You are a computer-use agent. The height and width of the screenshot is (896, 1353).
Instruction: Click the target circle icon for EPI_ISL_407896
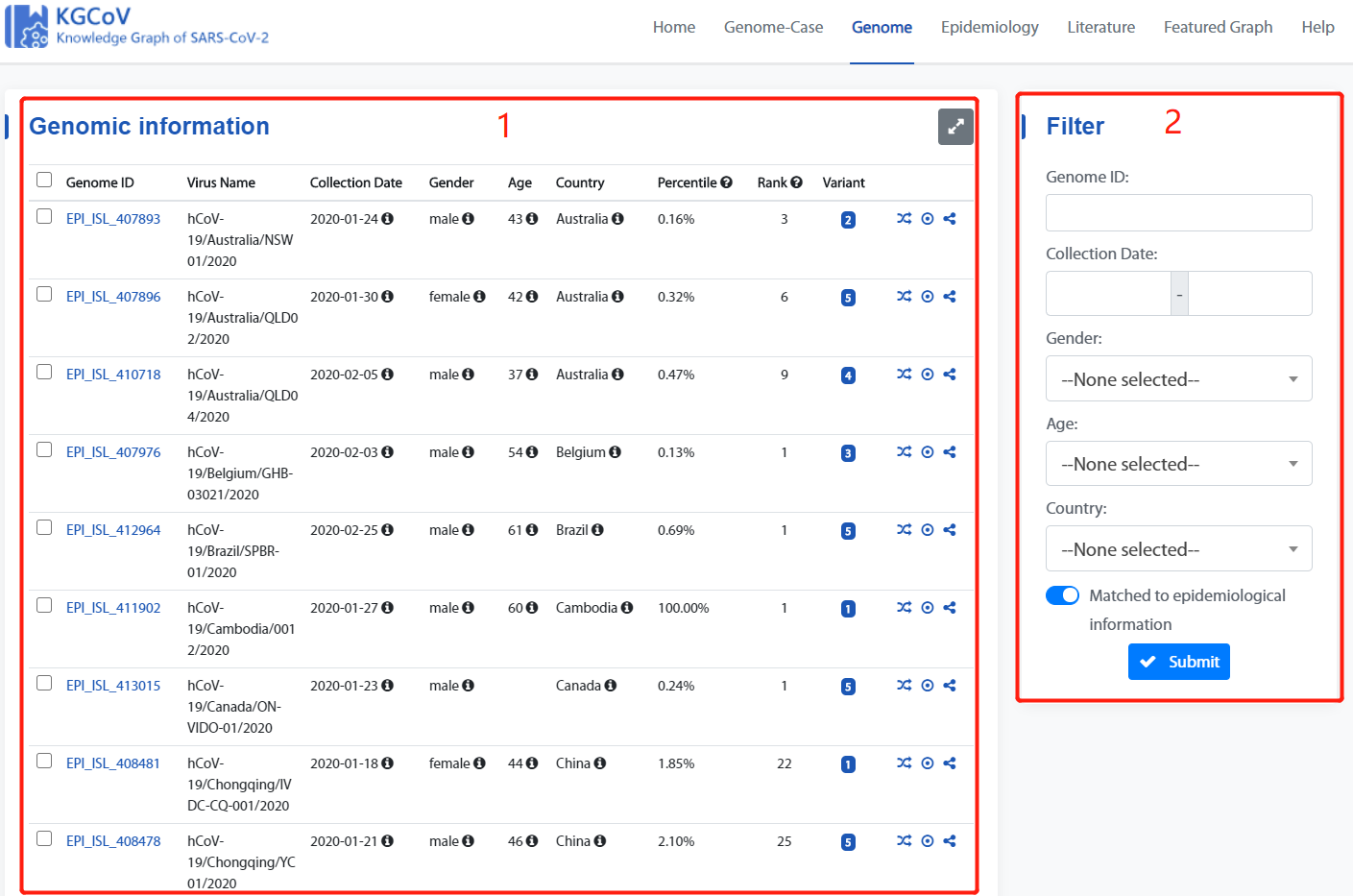(928, 297)
